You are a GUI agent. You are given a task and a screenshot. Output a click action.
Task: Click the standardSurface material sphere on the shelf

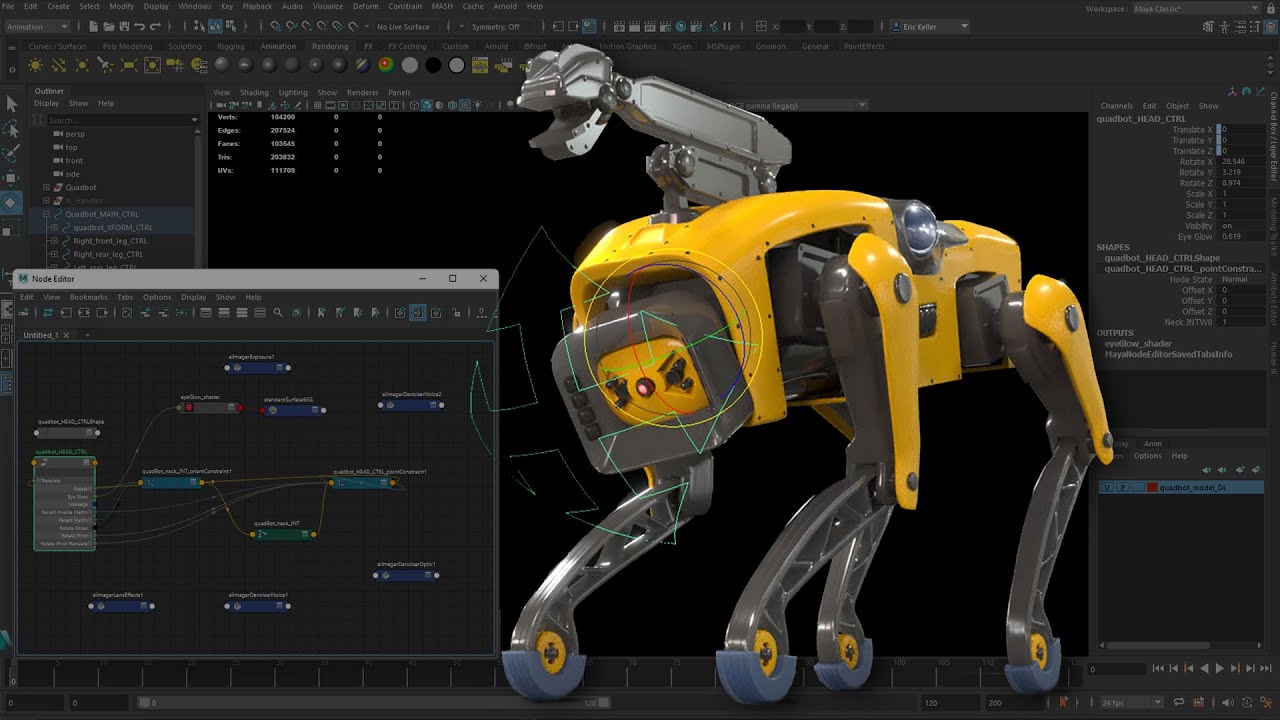[222, 65]
